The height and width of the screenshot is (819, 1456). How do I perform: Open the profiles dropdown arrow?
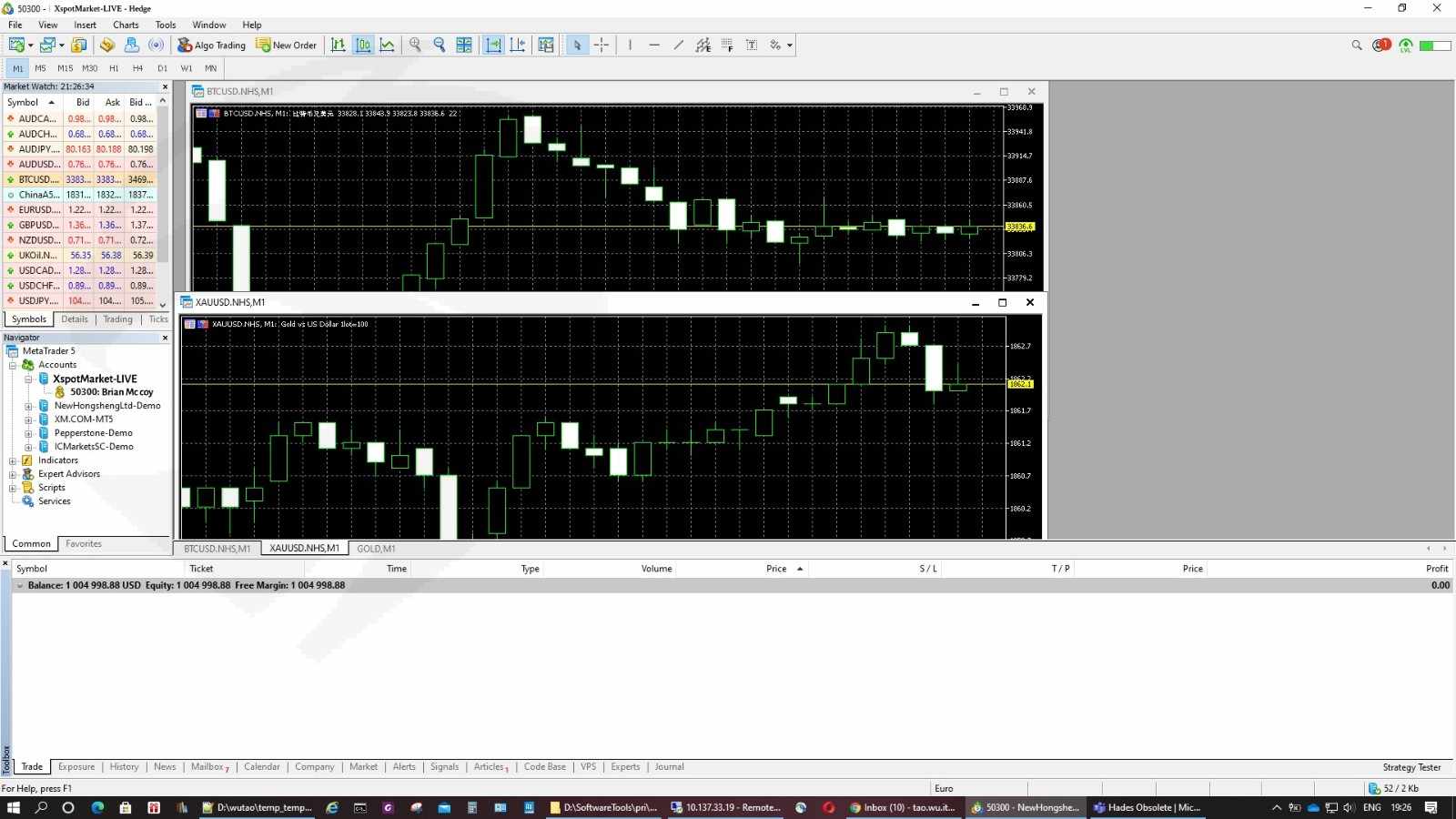point(61,45)
